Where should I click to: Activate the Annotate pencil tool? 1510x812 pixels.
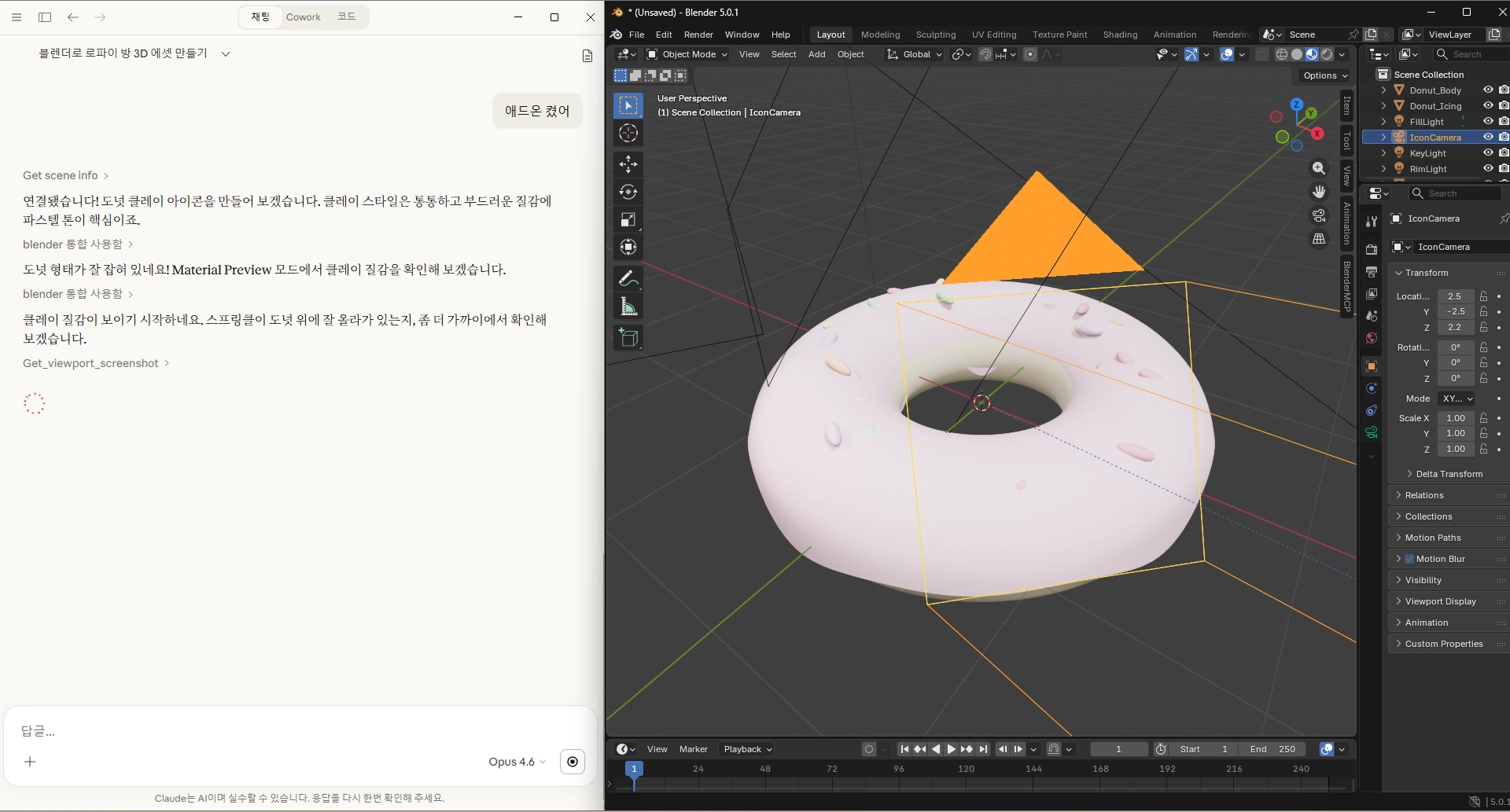click(628, 278)
